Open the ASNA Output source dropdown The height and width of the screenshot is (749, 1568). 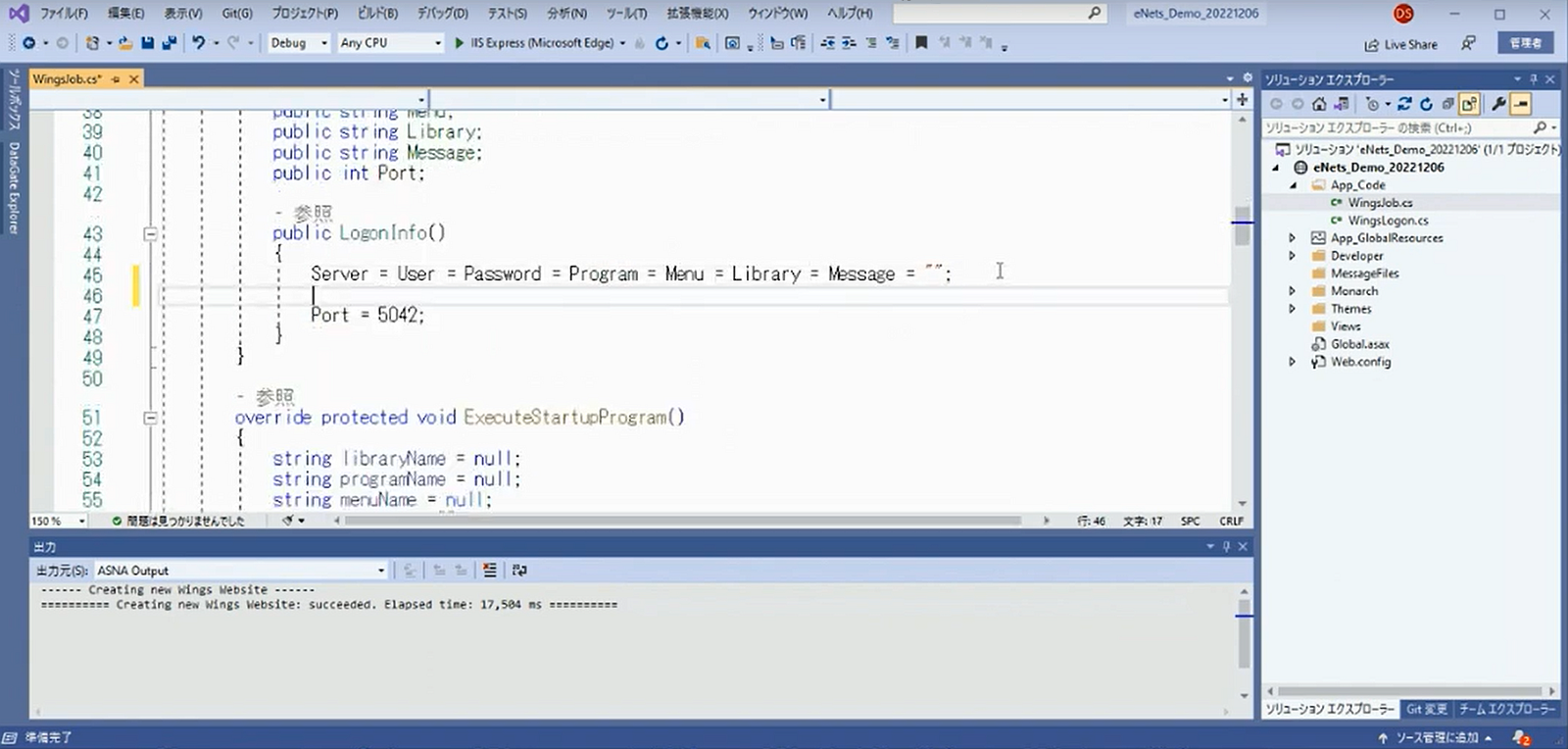[x=239, y=571]
